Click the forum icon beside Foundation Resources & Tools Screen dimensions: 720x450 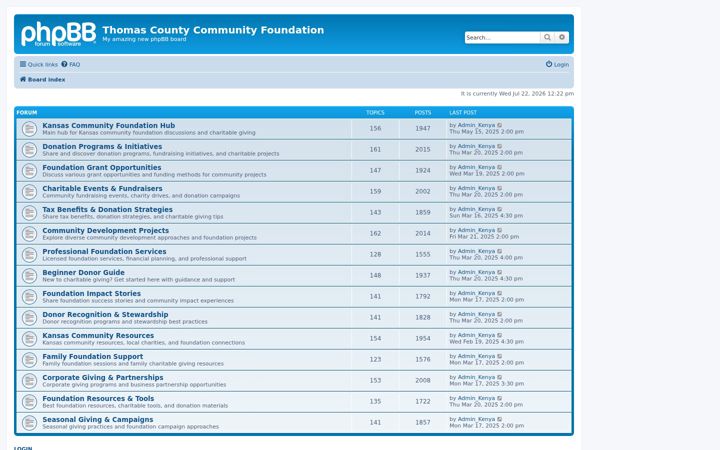(x=29, y=402)
